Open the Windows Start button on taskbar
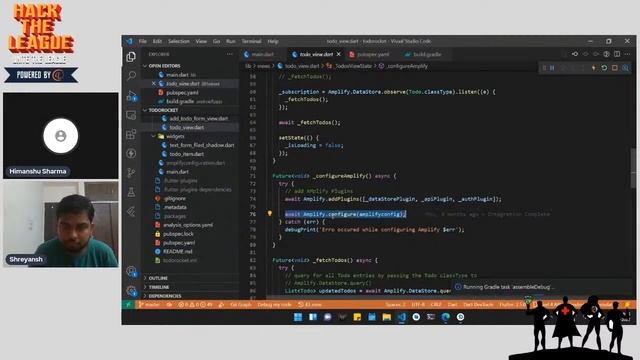640x360 pixels. [x=298, y=317]
